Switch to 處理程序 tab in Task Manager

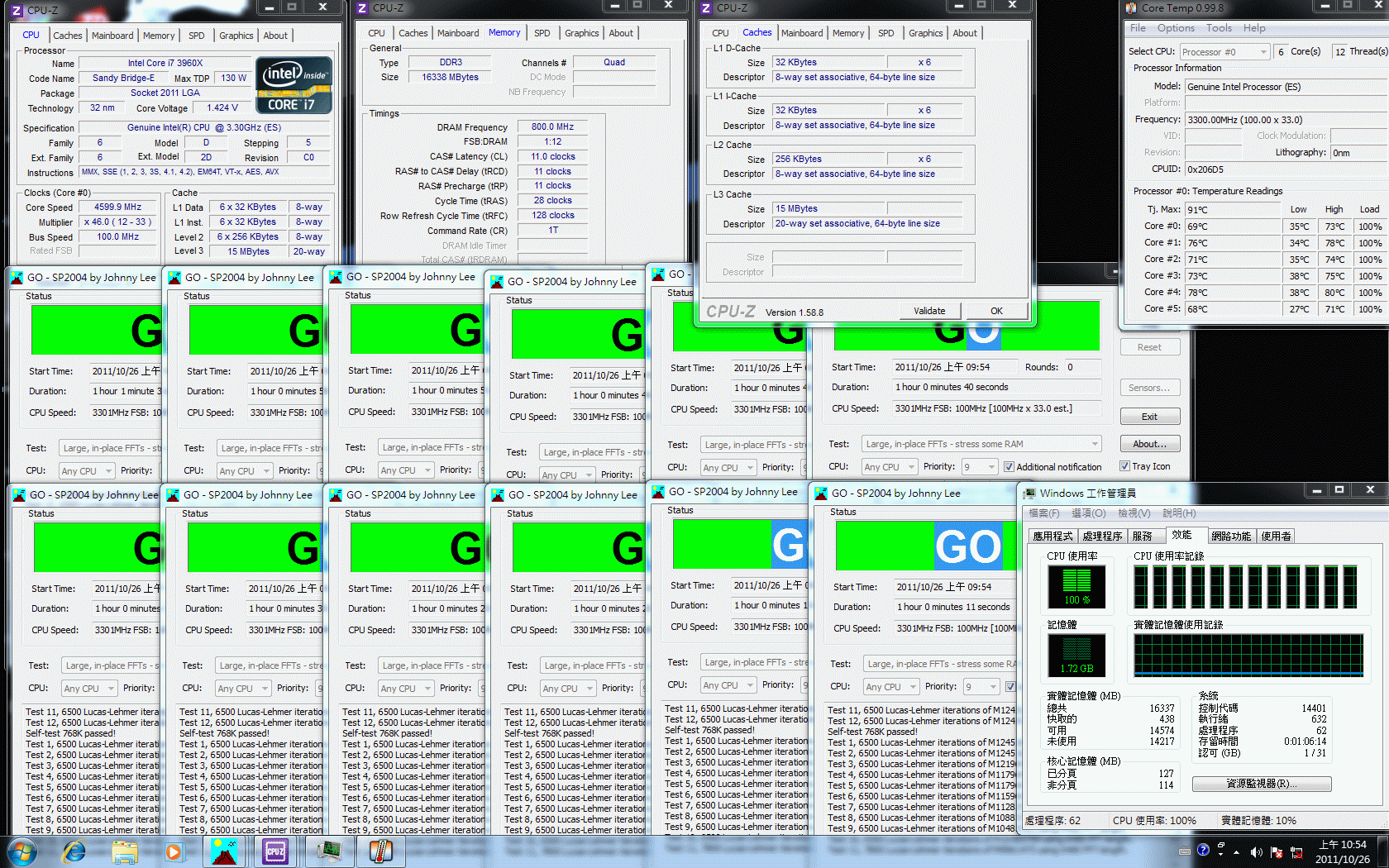click(x=1102, y=537)
